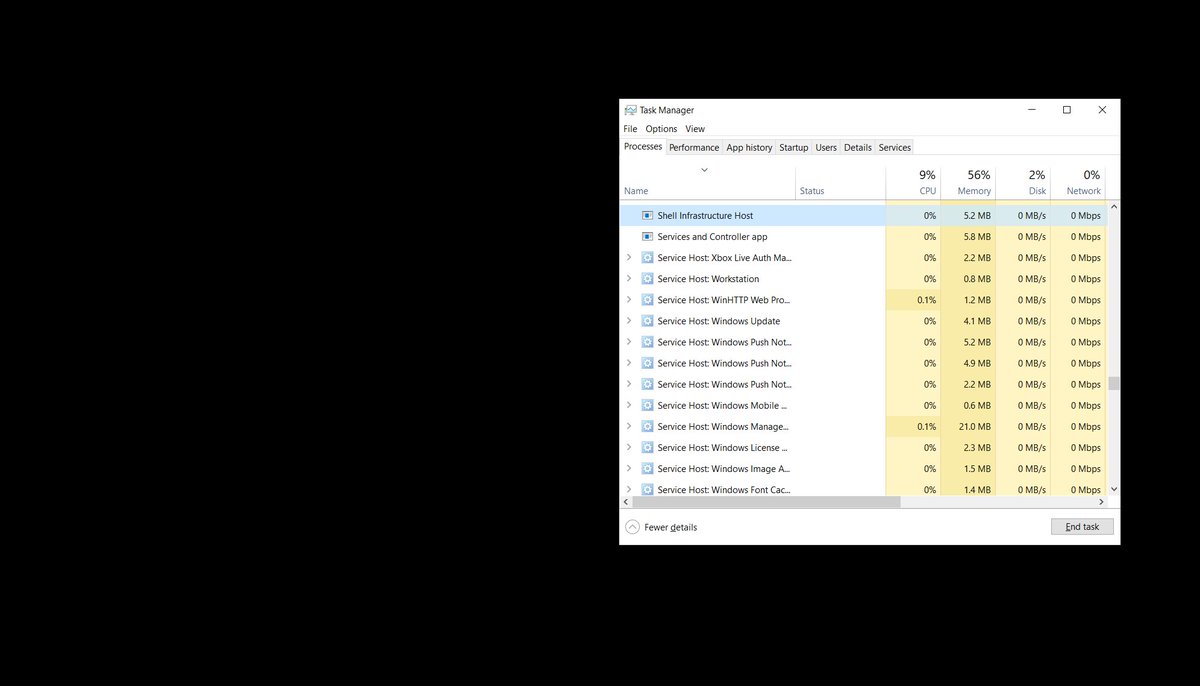Expand Service Host: Windows Update group
Screen dimensions: 1200x686
point(629,321)
